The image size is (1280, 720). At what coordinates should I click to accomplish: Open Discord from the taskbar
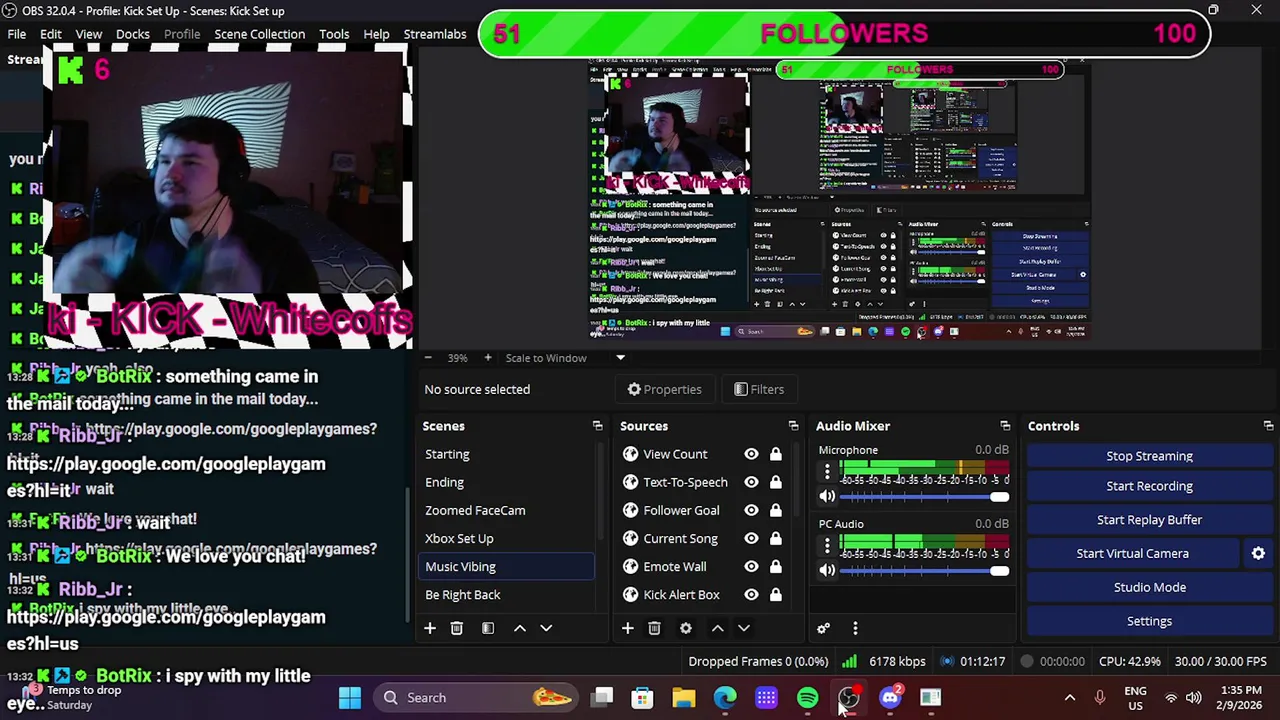pos(890,698)
